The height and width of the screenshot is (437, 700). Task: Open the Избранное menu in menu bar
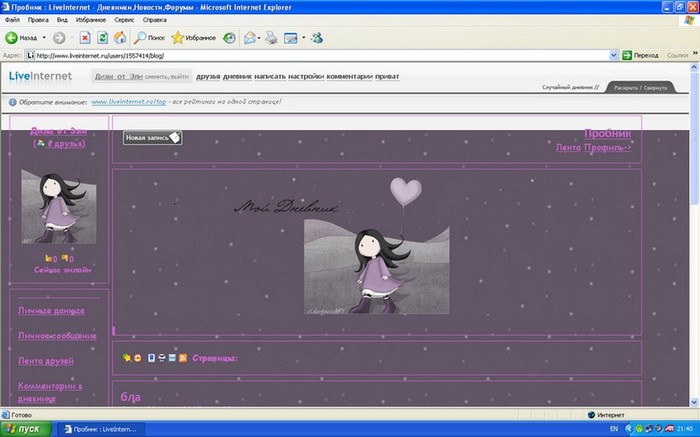point(91,20)
